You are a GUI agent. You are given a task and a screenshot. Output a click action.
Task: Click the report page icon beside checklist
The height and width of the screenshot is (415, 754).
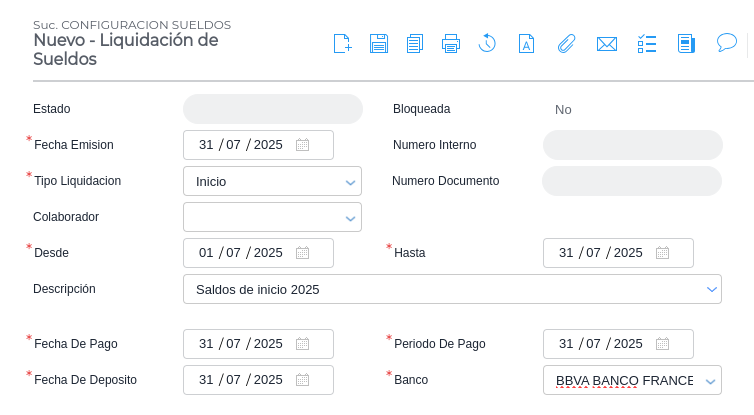tap(686, 43)
